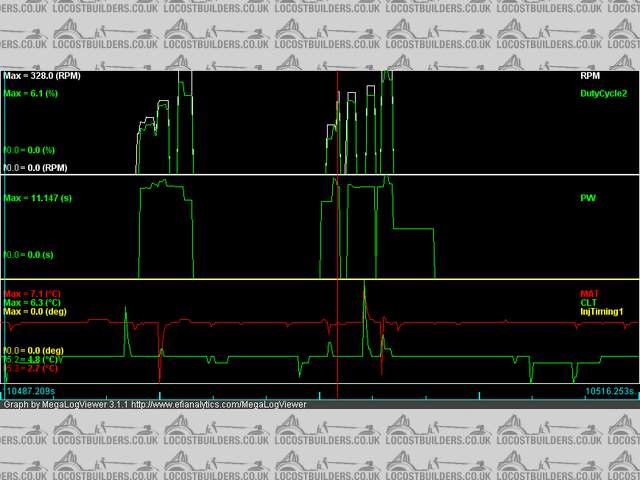Click the vertical red cursor line
This screenshot has height=480, width=640.
click(338, 230)
